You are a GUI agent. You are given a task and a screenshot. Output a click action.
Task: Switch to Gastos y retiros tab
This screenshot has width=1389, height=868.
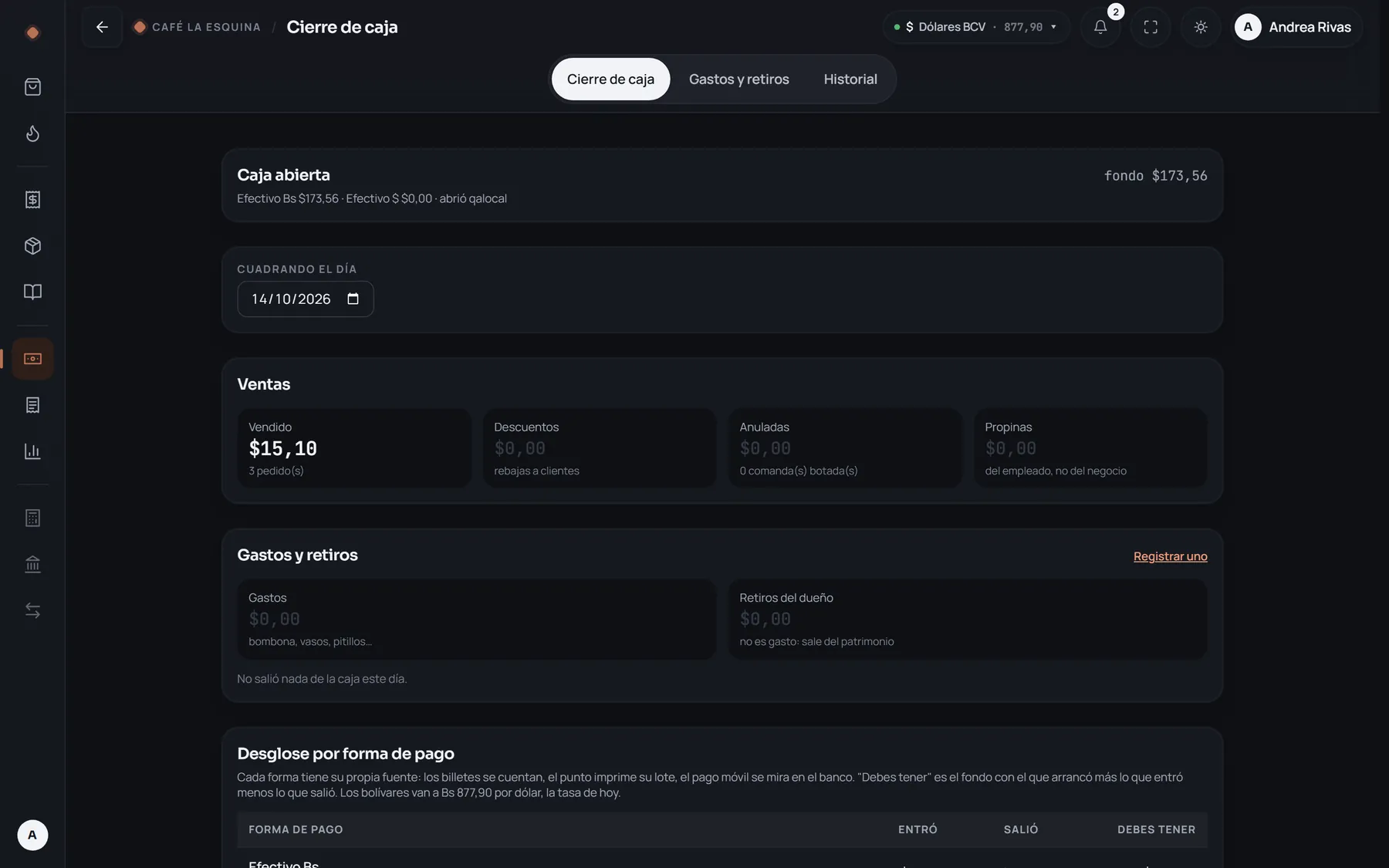click(x=738, y=79)
